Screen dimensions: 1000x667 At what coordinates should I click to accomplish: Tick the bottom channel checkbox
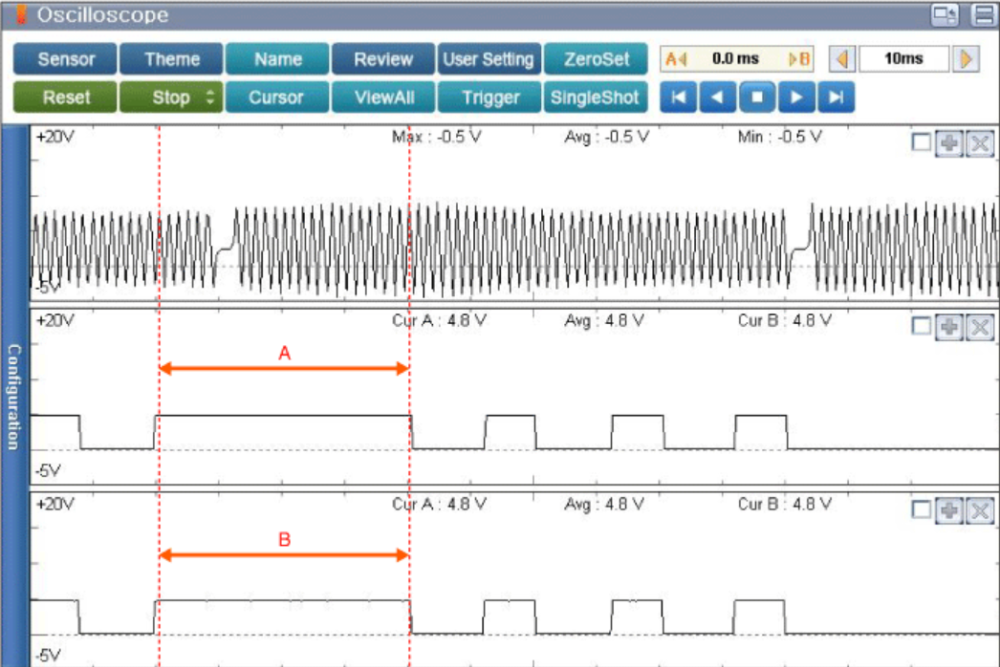click(921, 510)
